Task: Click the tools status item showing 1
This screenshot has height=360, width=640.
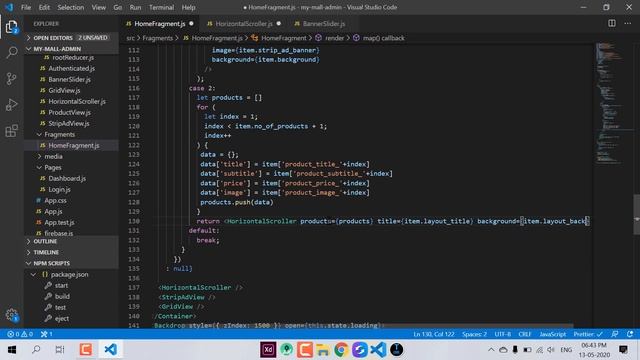Action: click(x=46, y=334)
